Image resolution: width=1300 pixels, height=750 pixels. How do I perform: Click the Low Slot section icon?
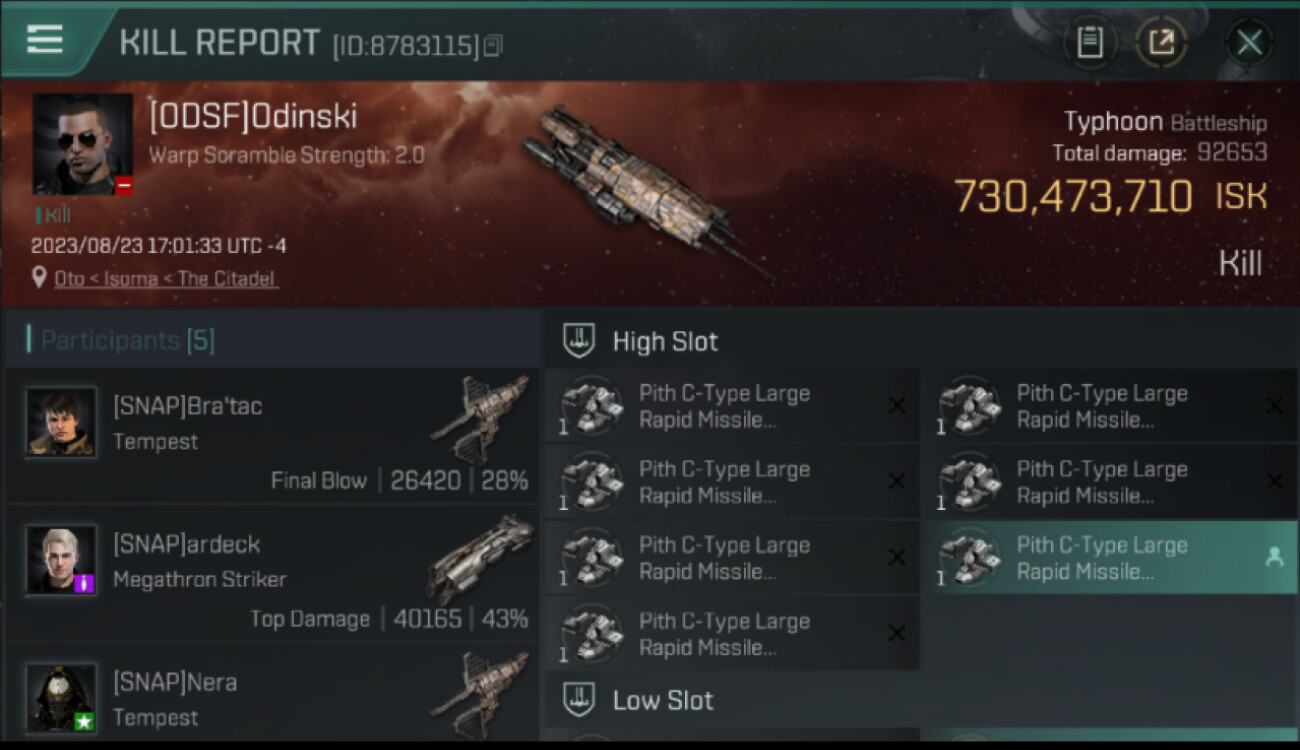click(x=579, y=700)
